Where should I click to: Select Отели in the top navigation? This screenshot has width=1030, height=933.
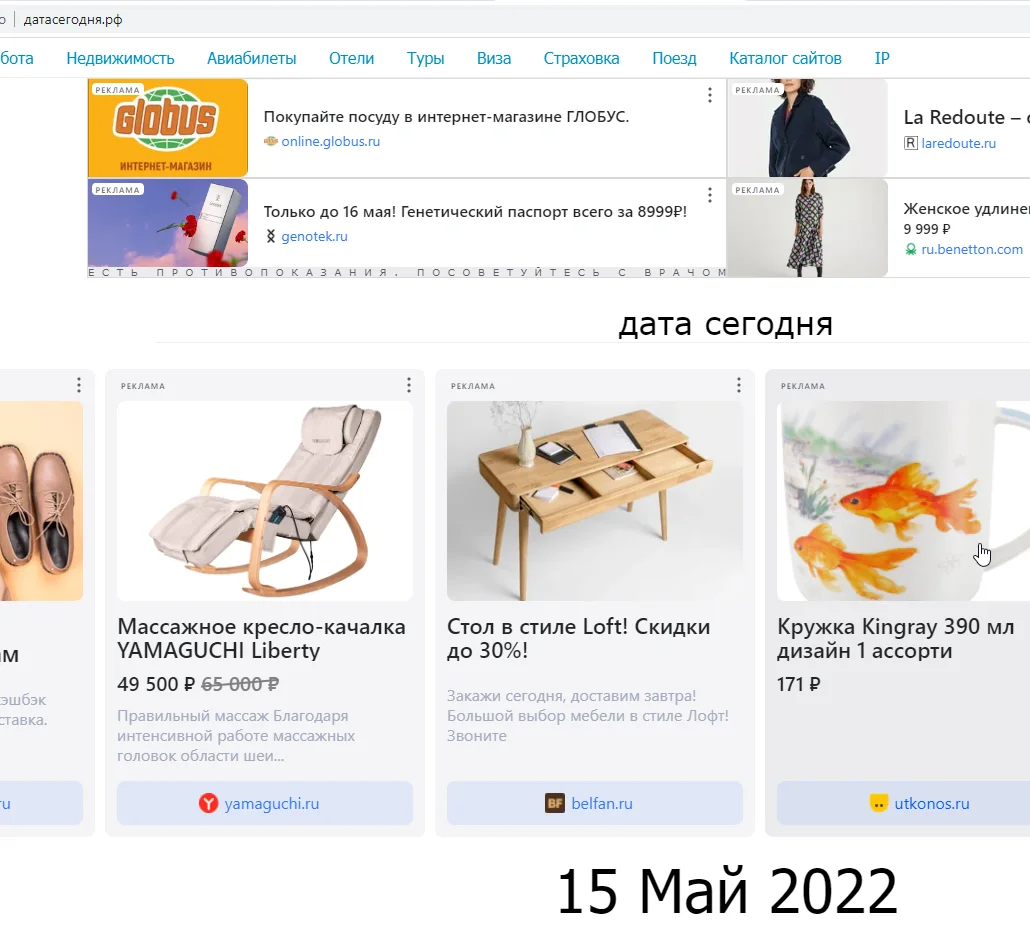point(351,58)
